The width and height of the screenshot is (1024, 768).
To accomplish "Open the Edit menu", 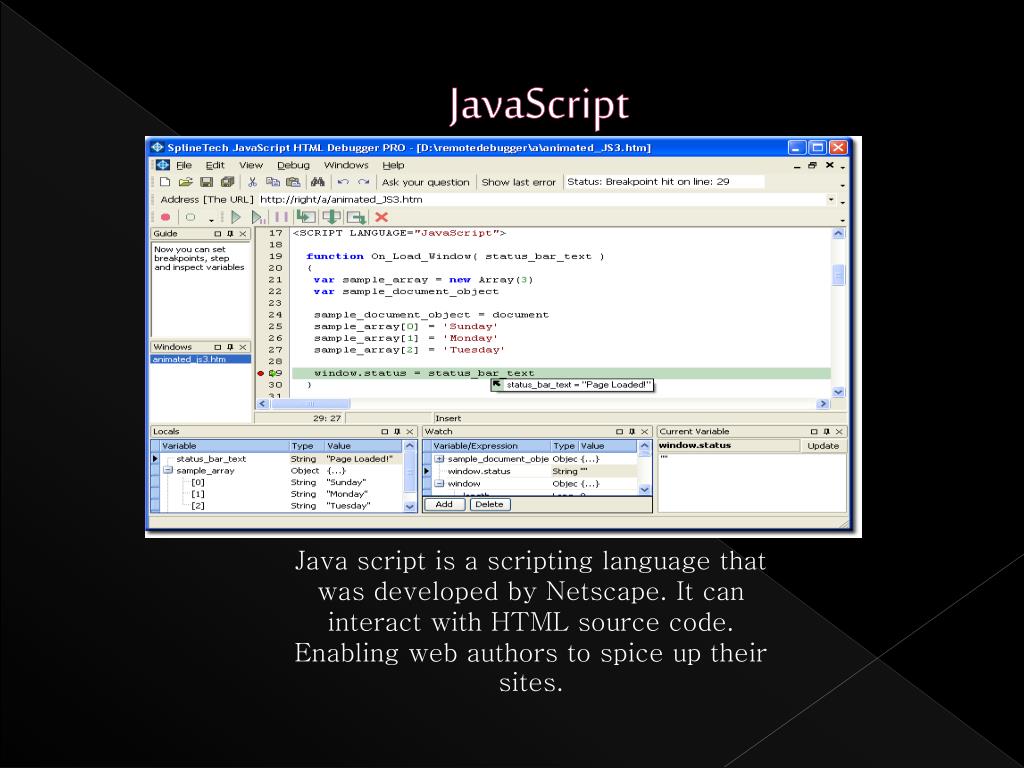I will (x=215, y=165).
